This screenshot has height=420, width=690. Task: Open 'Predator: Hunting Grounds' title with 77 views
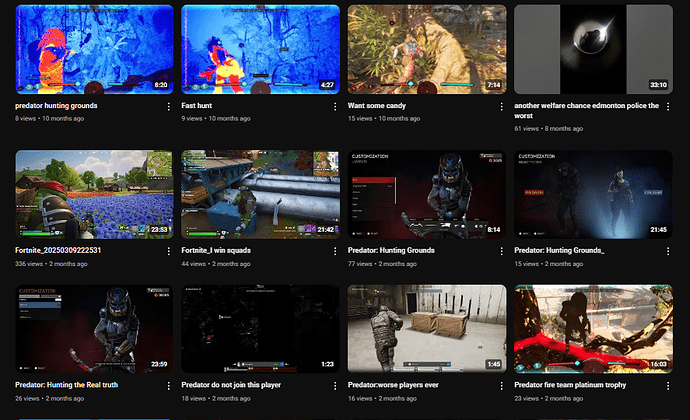click(391, 250)
